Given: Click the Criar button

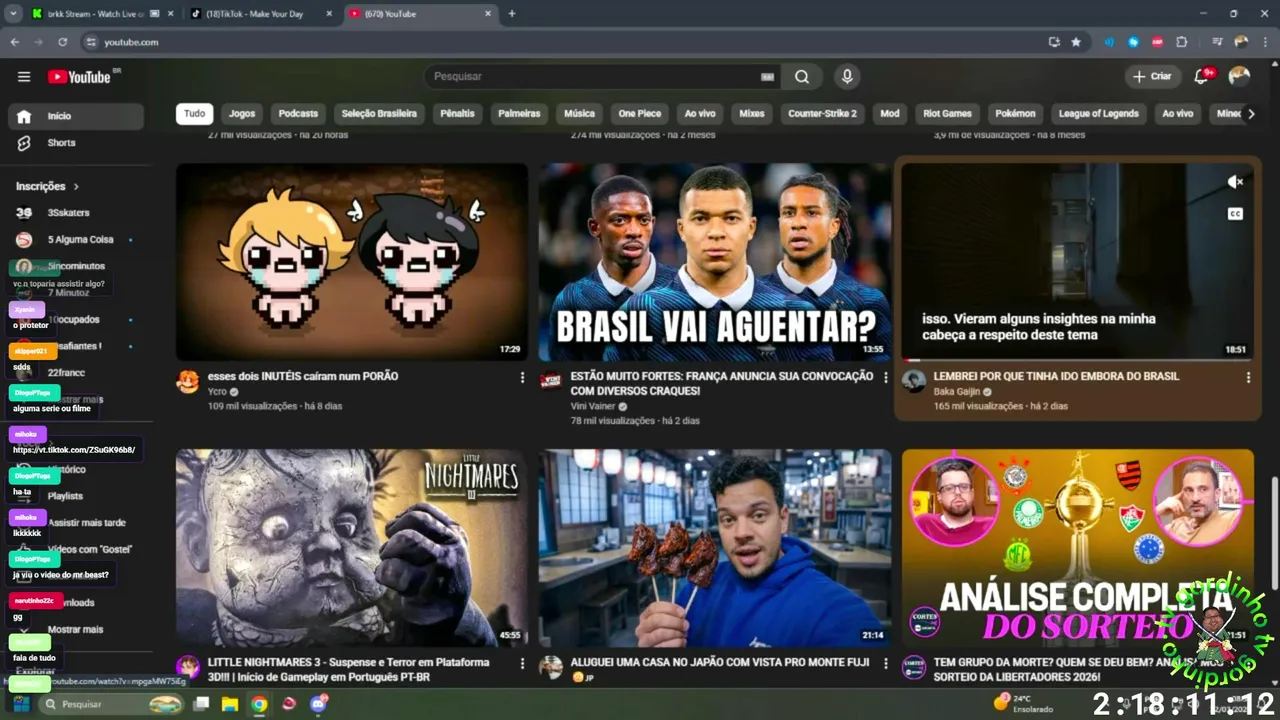Looking at the screenshot, I should (1152, 77).
